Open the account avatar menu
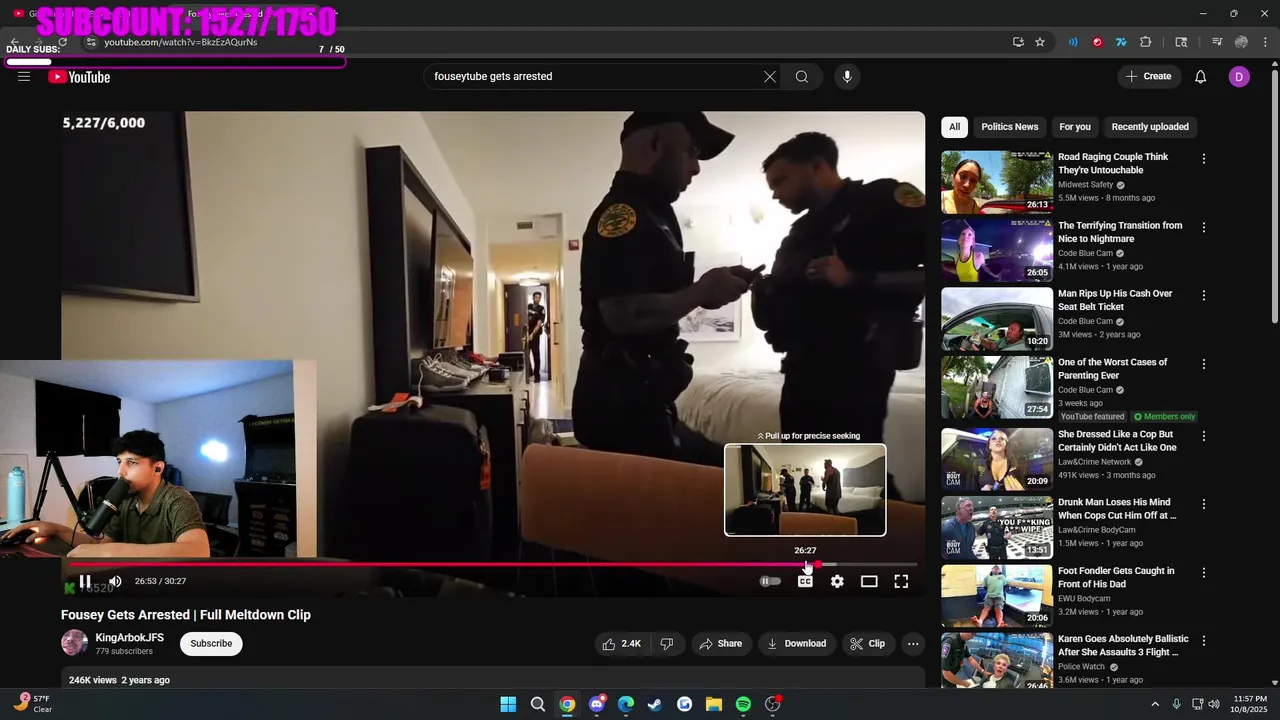Screen dimensions: 1280x720 click(1239, 77)
